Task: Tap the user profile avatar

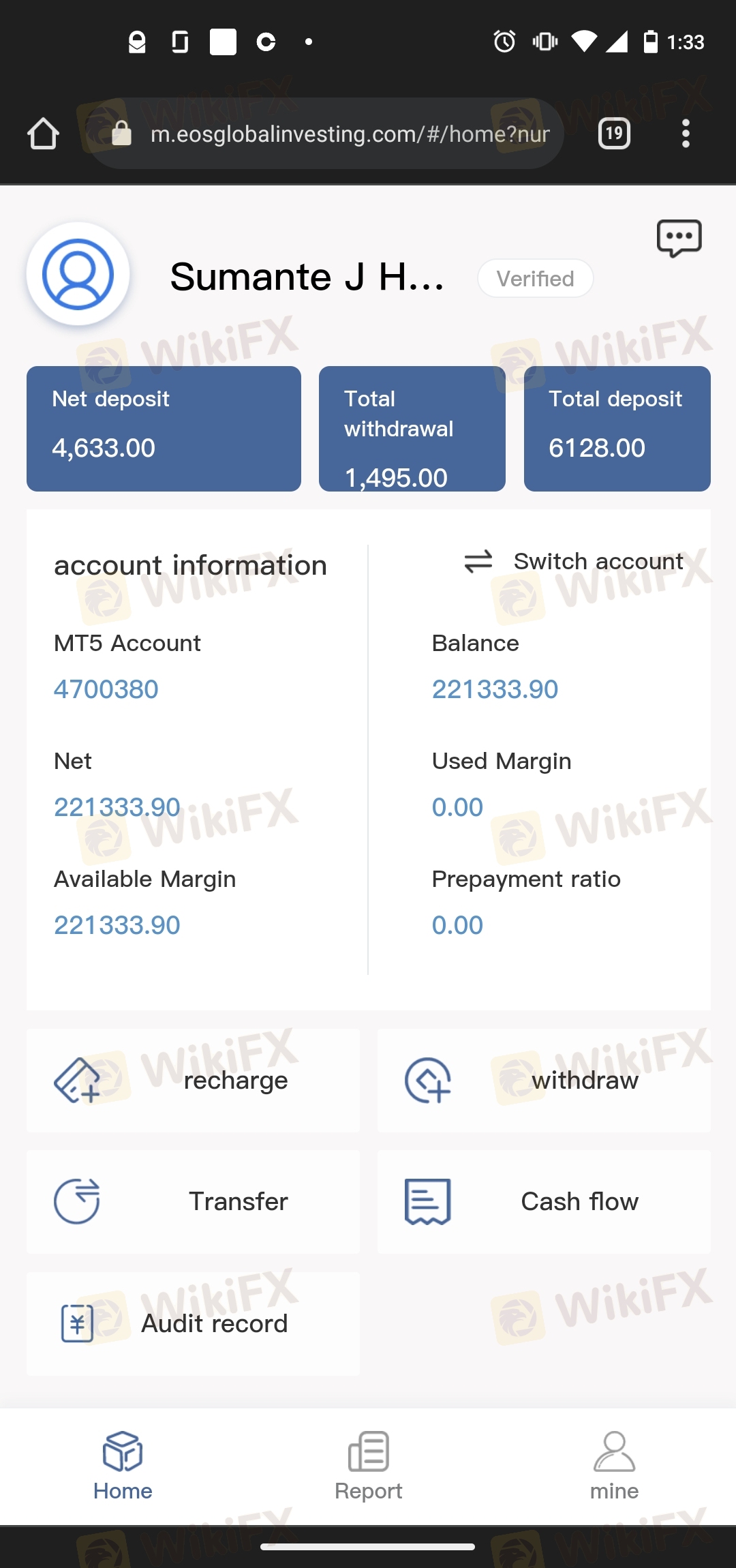Action: (x=78, y=274)
